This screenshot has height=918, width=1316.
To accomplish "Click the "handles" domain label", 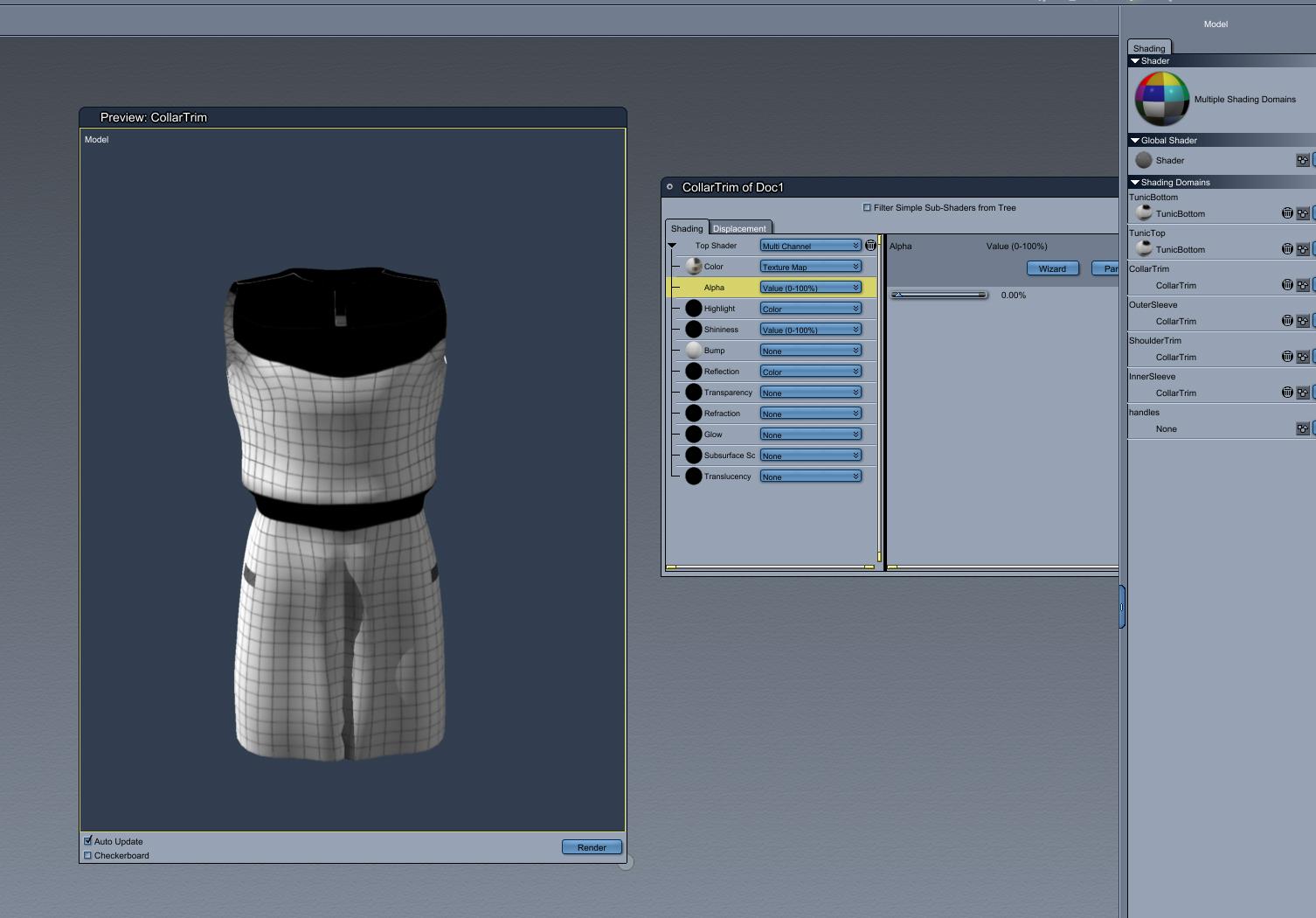I will (1144, 413).
